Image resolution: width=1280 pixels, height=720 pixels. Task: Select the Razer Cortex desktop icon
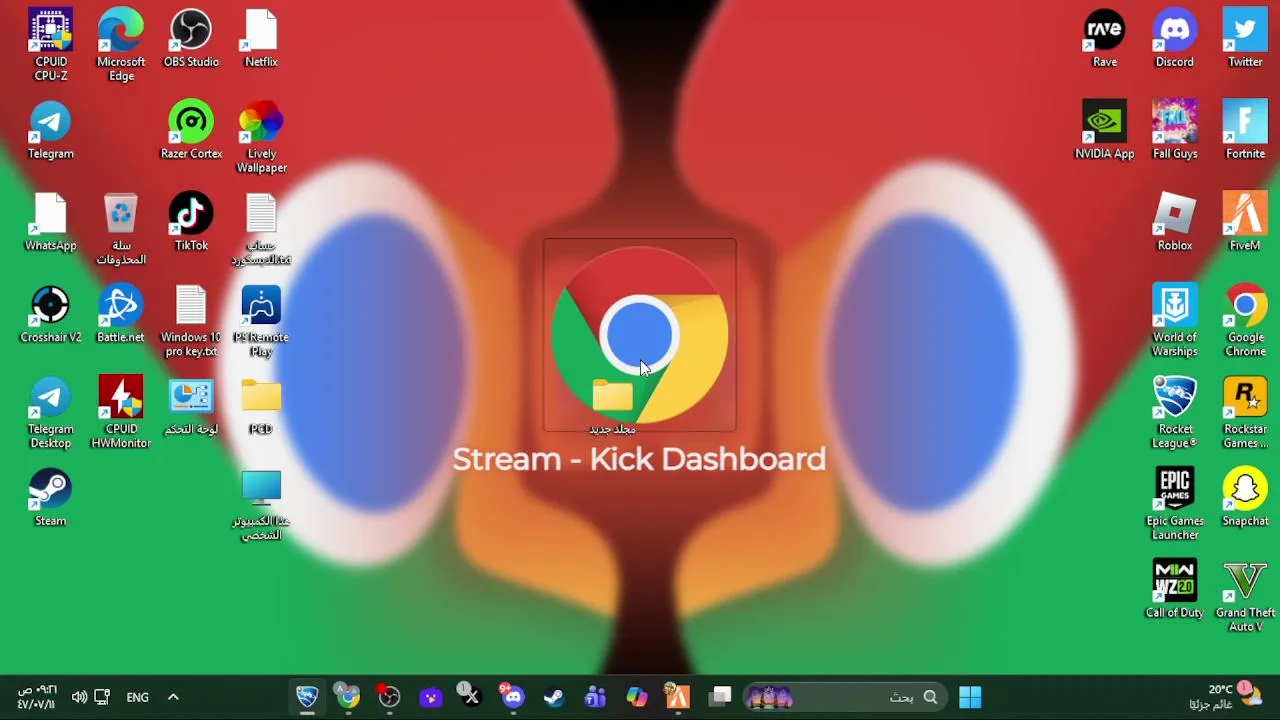pyautogui.click(x=191, y=130)
